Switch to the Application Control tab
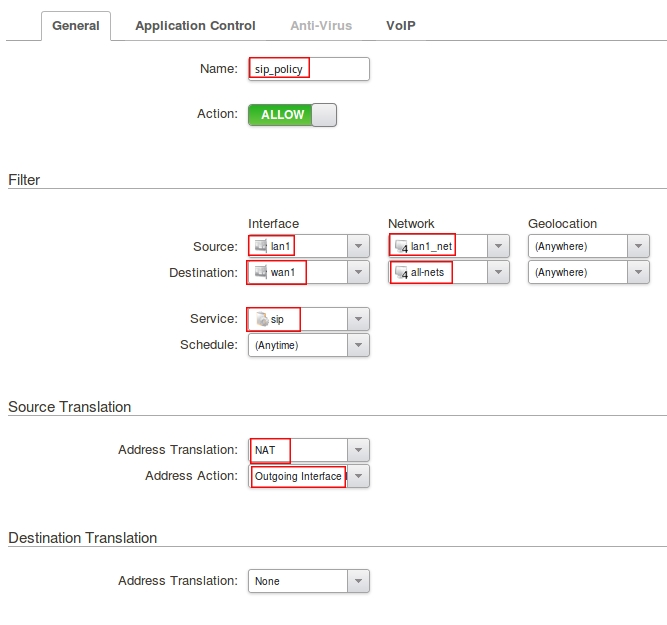 click(195, 26)
